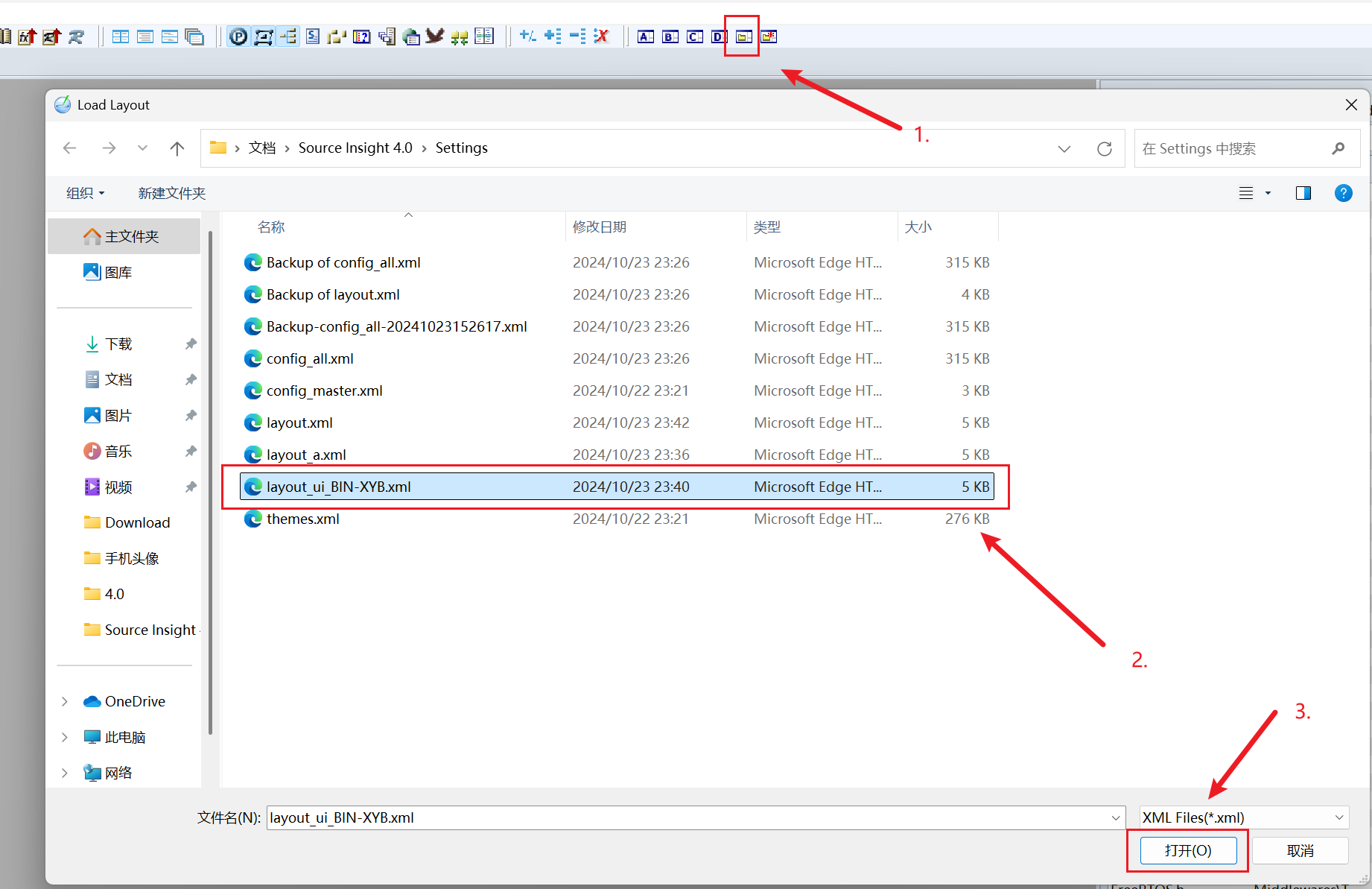Select 主文件夹 in the navigation pane

[x=124, y=236]
